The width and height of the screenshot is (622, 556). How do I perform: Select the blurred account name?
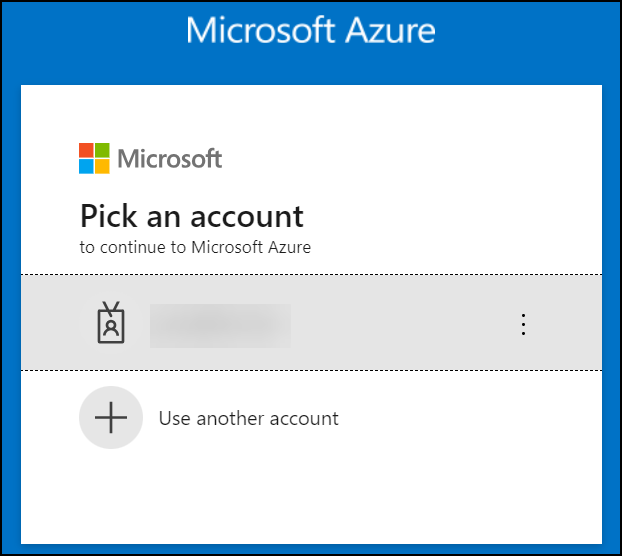pos(220,324)
